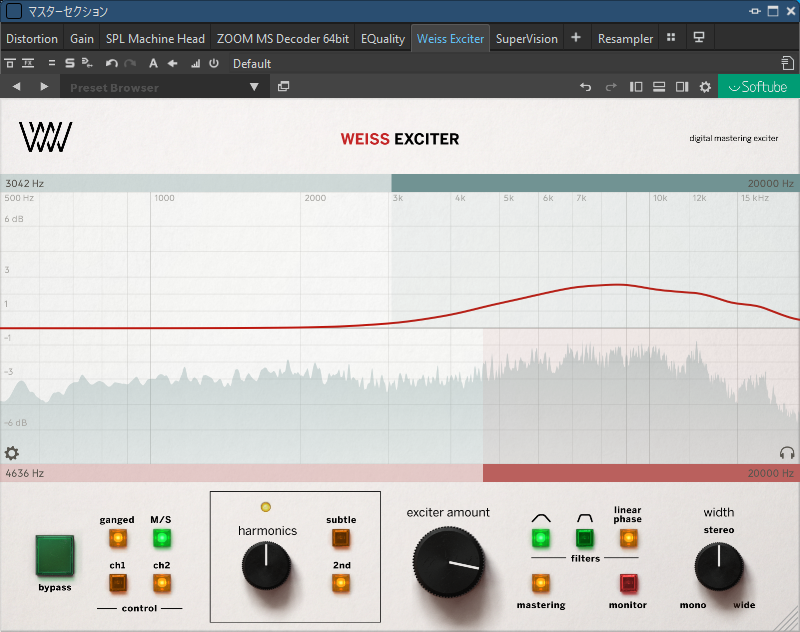Click the plus icon to add effect slot
The height and width of the screenshot is (632, 800).
click(576, 38)
